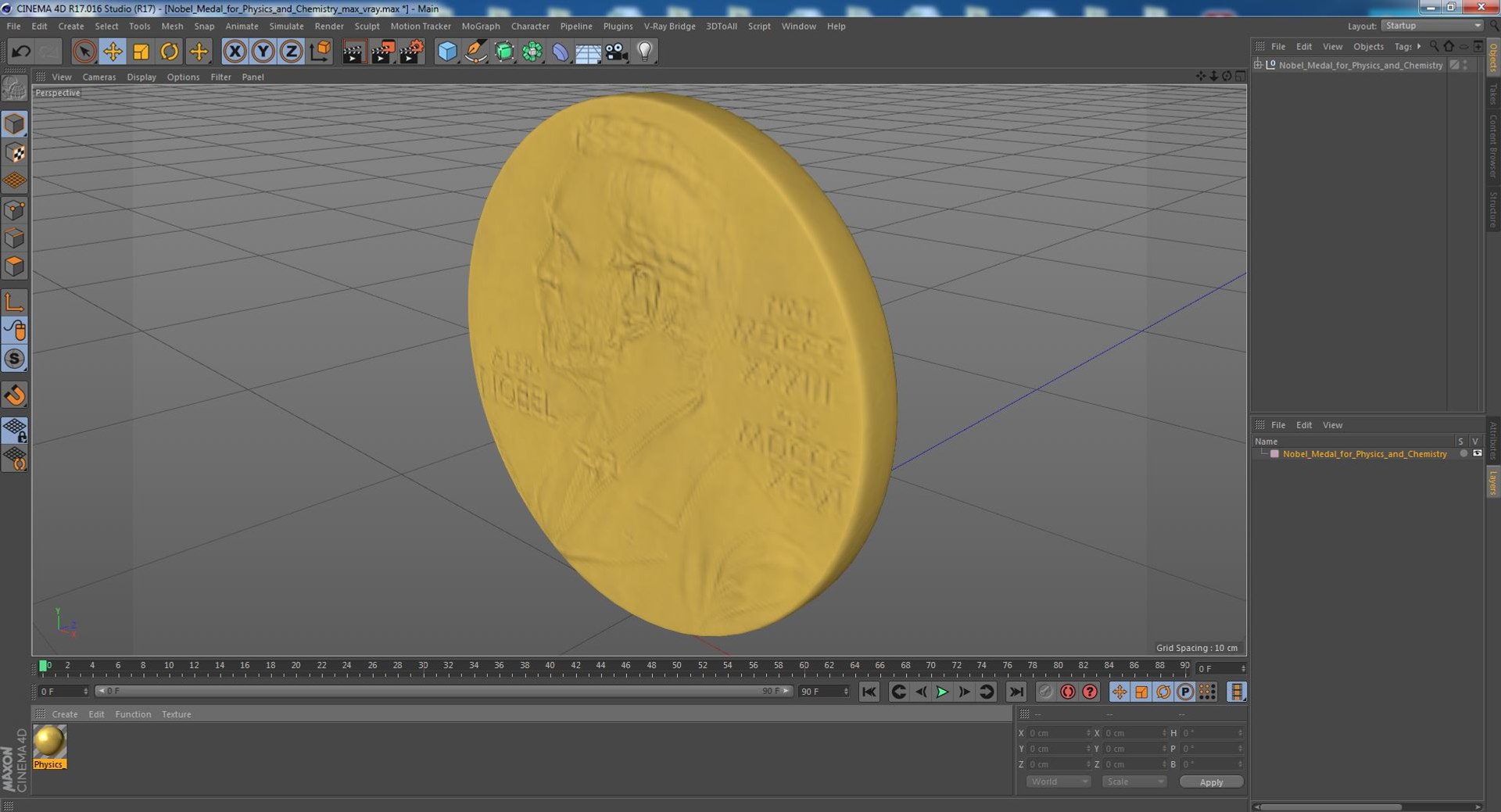
Task: Open Edit Render Settings icon
Action: [x=411, y=52]
